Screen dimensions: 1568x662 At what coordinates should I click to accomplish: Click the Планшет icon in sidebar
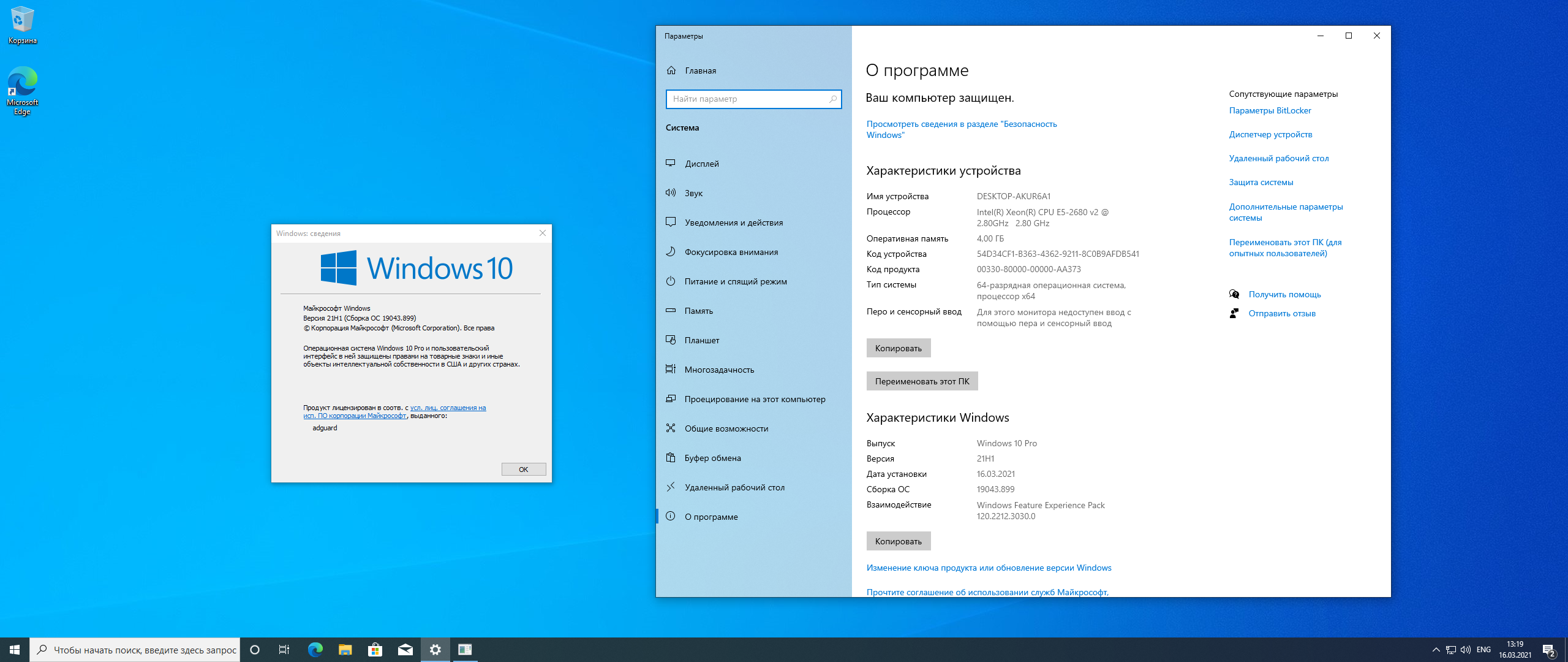[671, 340]
